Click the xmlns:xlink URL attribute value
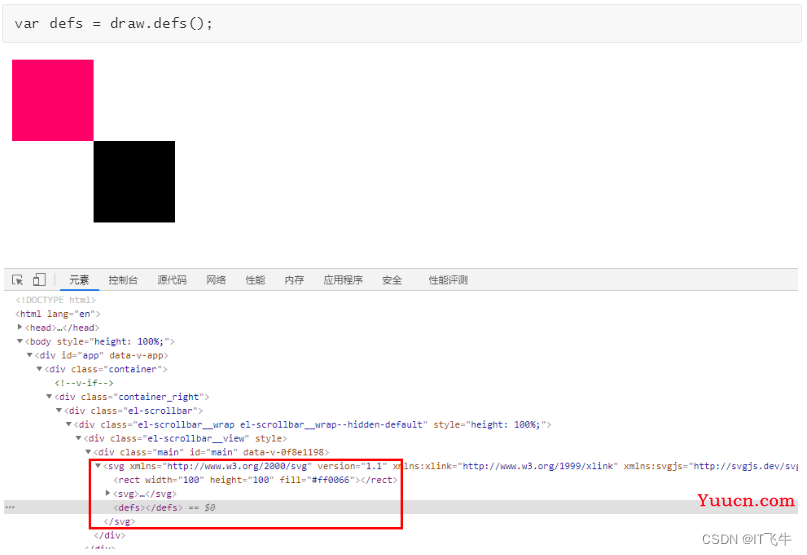 [x=538, y=466]
